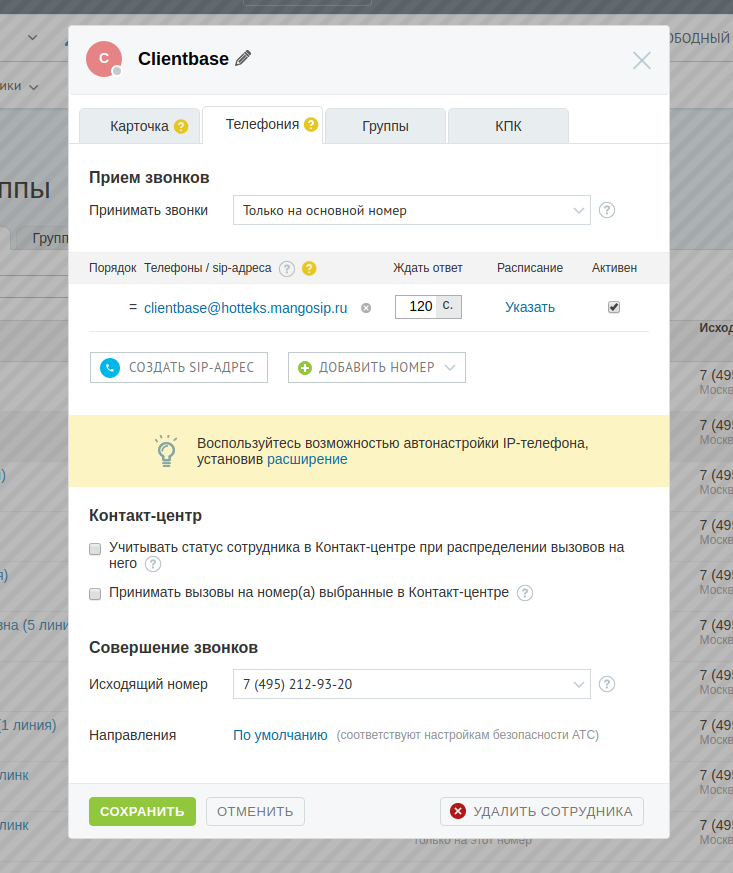The image size is (733, 873).
Task: Enable Учитывать статус сотрудника в Контакт-центре checkbox
Action: click(x=95, y=548)
